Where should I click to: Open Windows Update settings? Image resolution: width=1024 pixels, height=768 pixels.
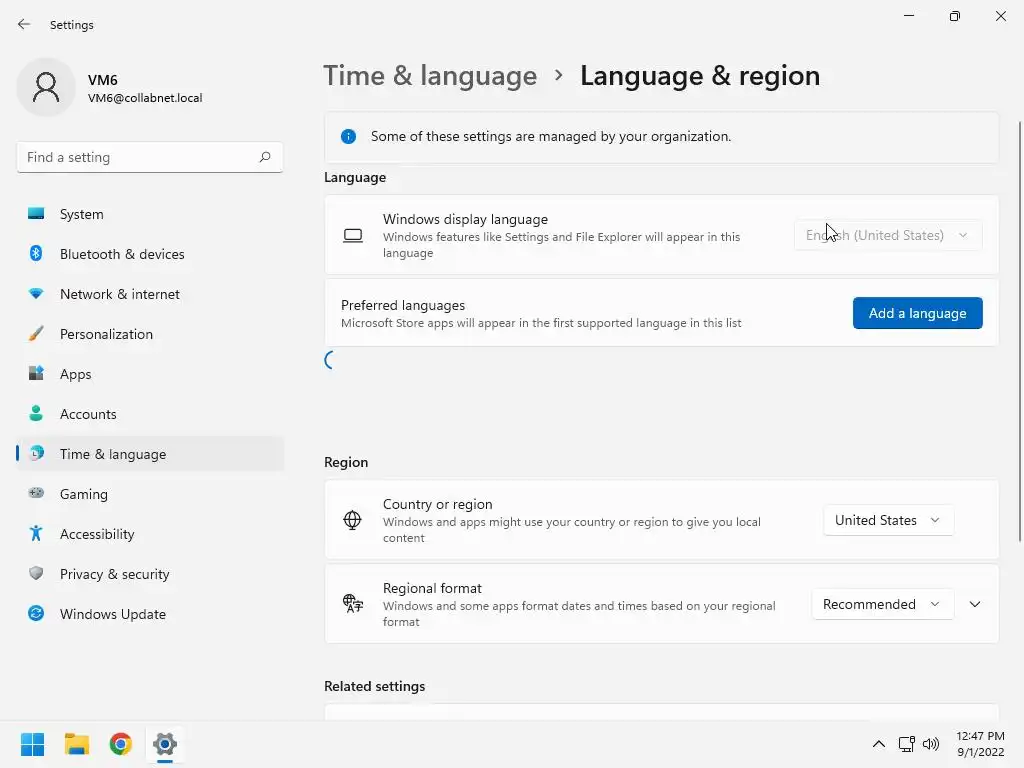click(150, 614)
